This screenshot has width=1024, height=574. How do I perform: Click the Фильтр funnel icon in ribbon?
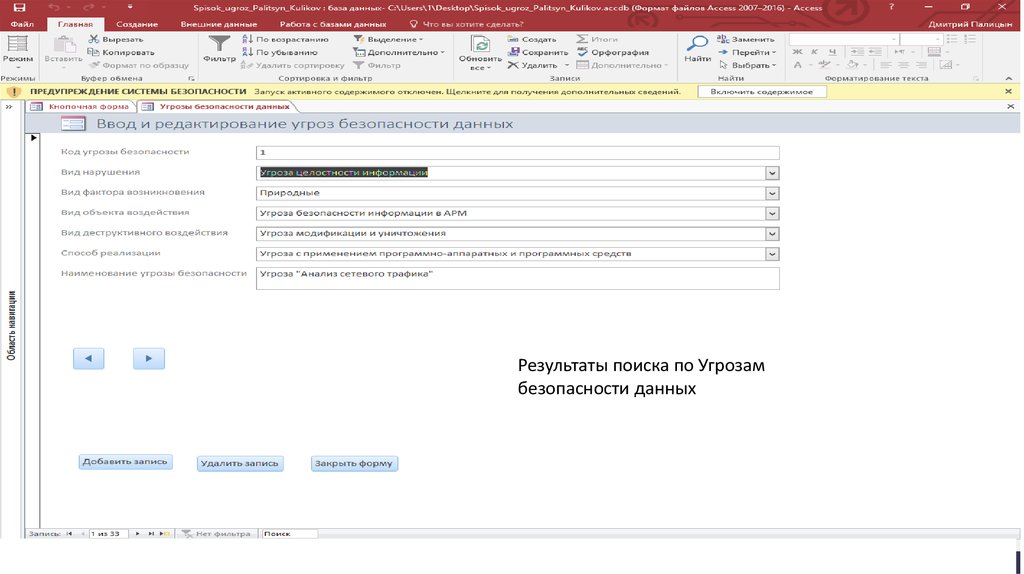coord(218,44)
